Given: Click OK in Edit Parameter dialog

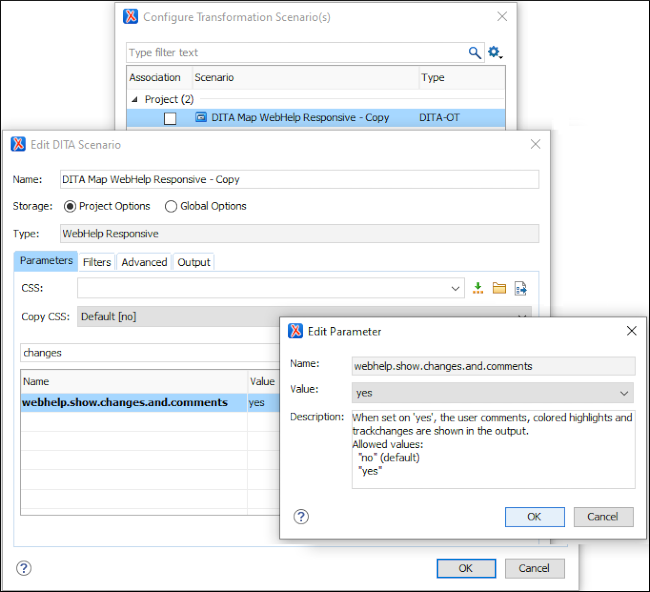Looking at the screenshot, I should click(x=534, y=517).
